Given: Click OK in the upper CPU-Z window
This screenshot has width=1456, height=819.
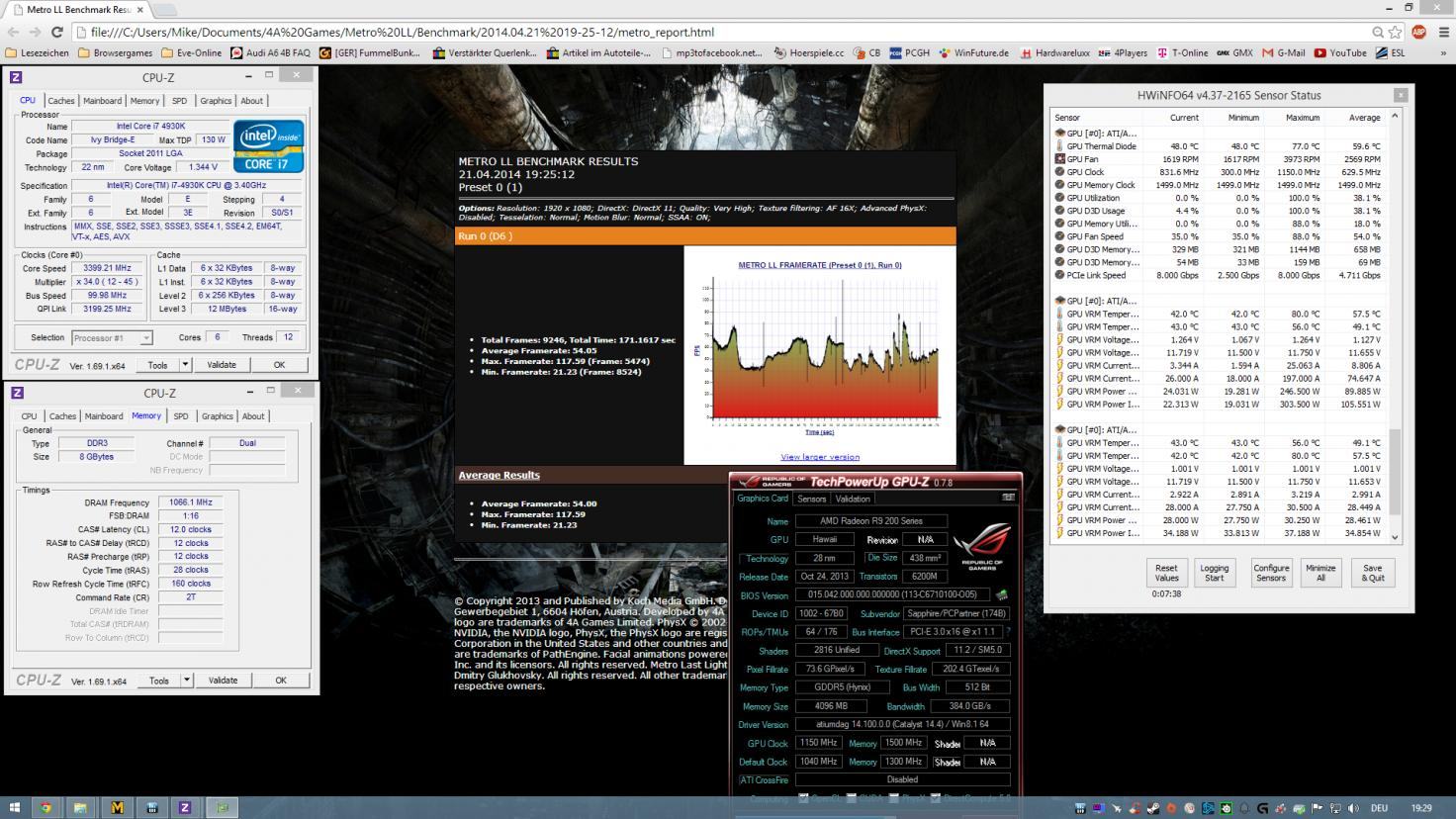Looking at the screenshot, I should [x=279, y=364].
